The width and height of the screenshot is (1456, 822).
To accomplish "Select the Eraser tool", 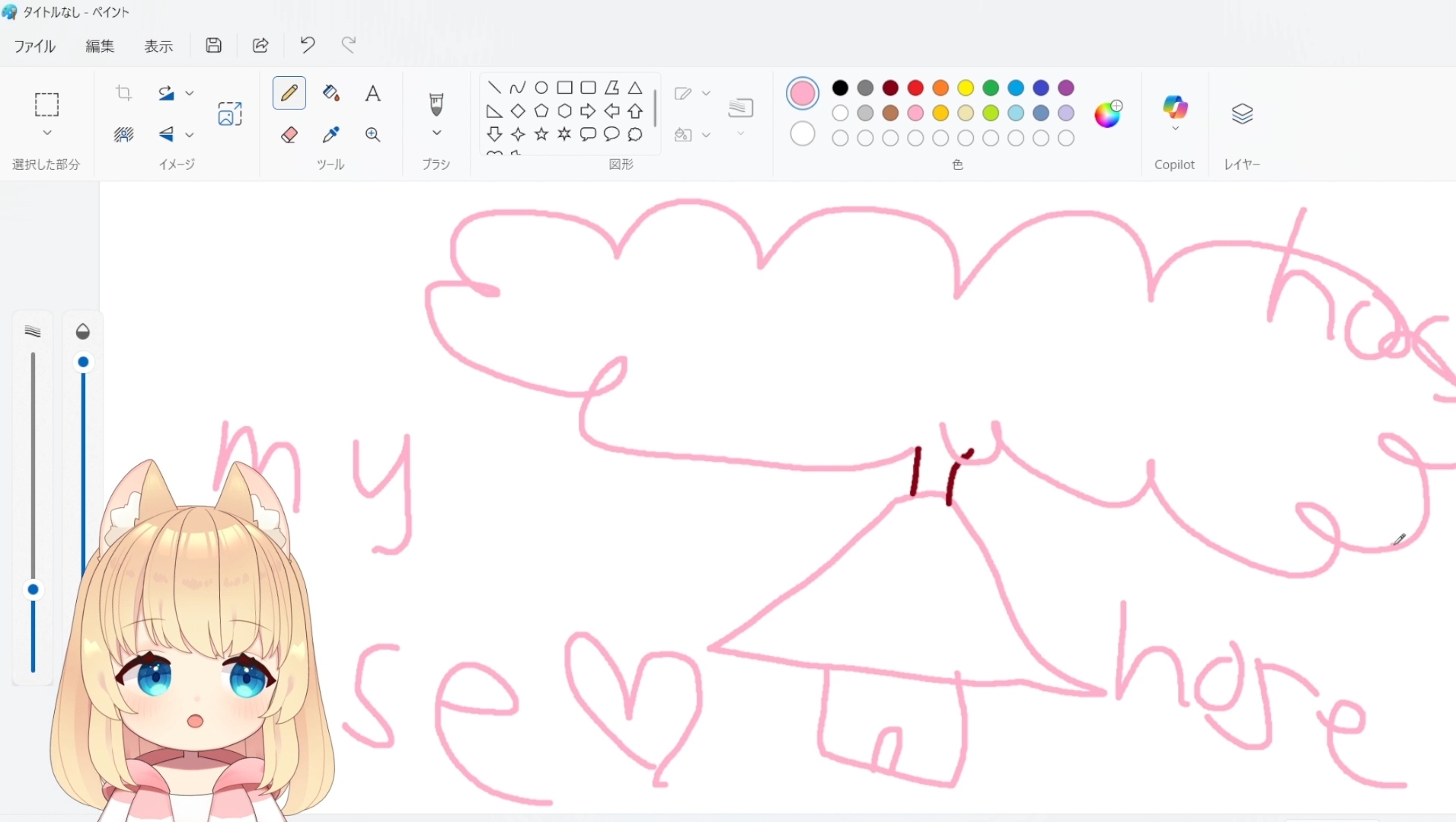I will click(289, 135).
